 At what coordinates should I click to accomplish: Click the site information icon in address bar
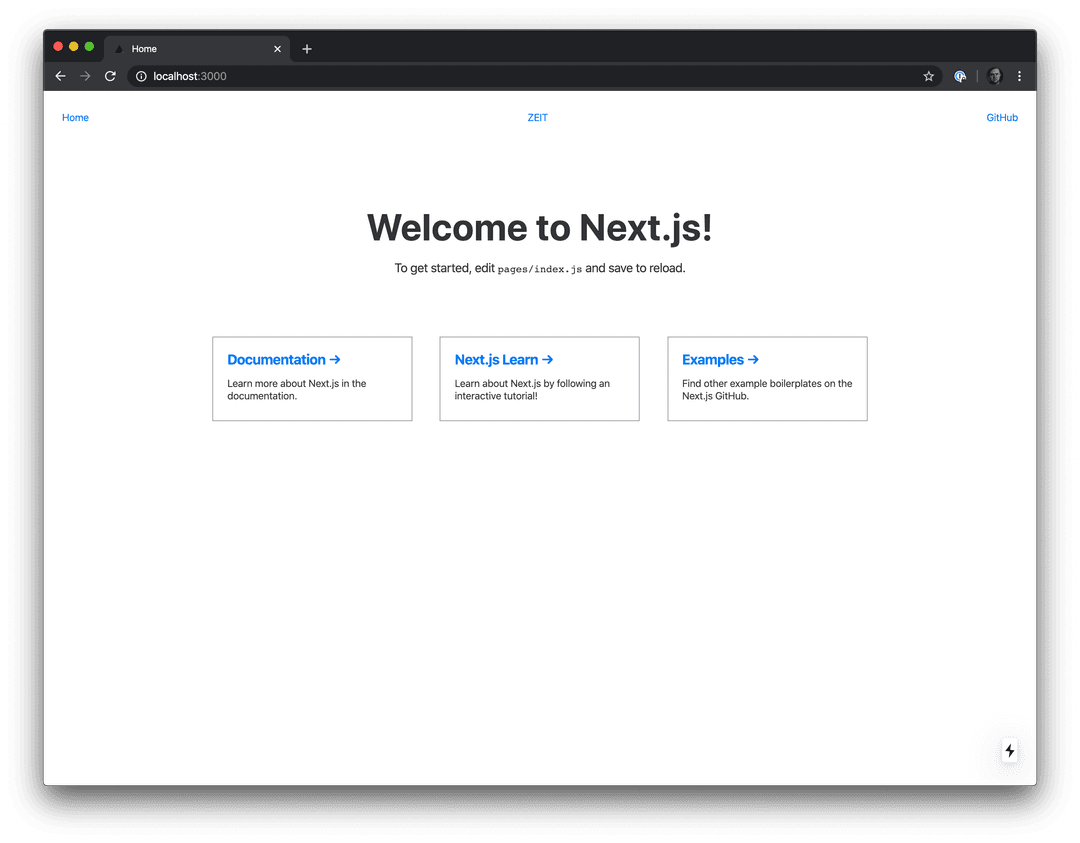141,76
